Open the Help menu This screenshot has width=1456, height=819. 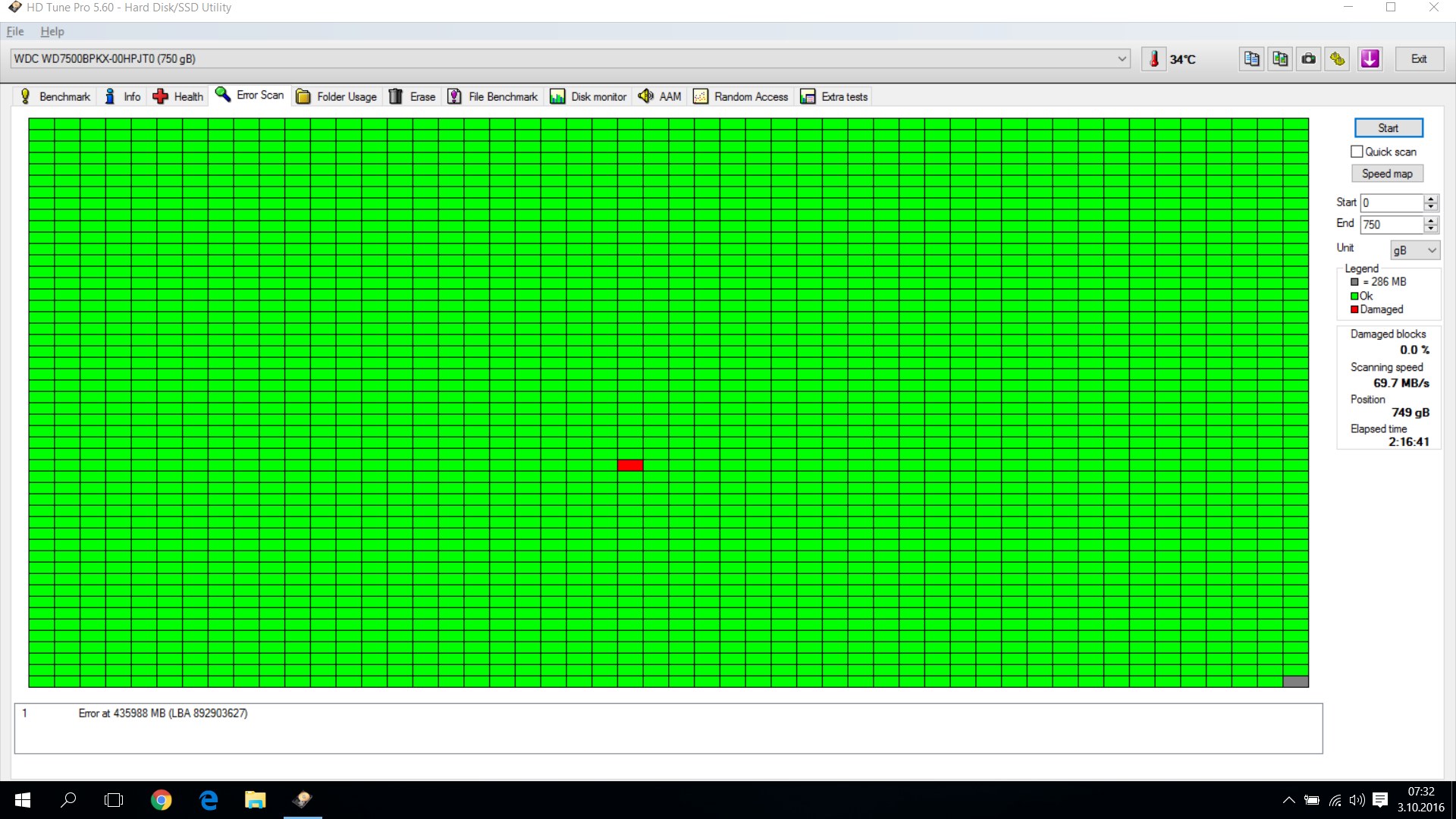52,31
